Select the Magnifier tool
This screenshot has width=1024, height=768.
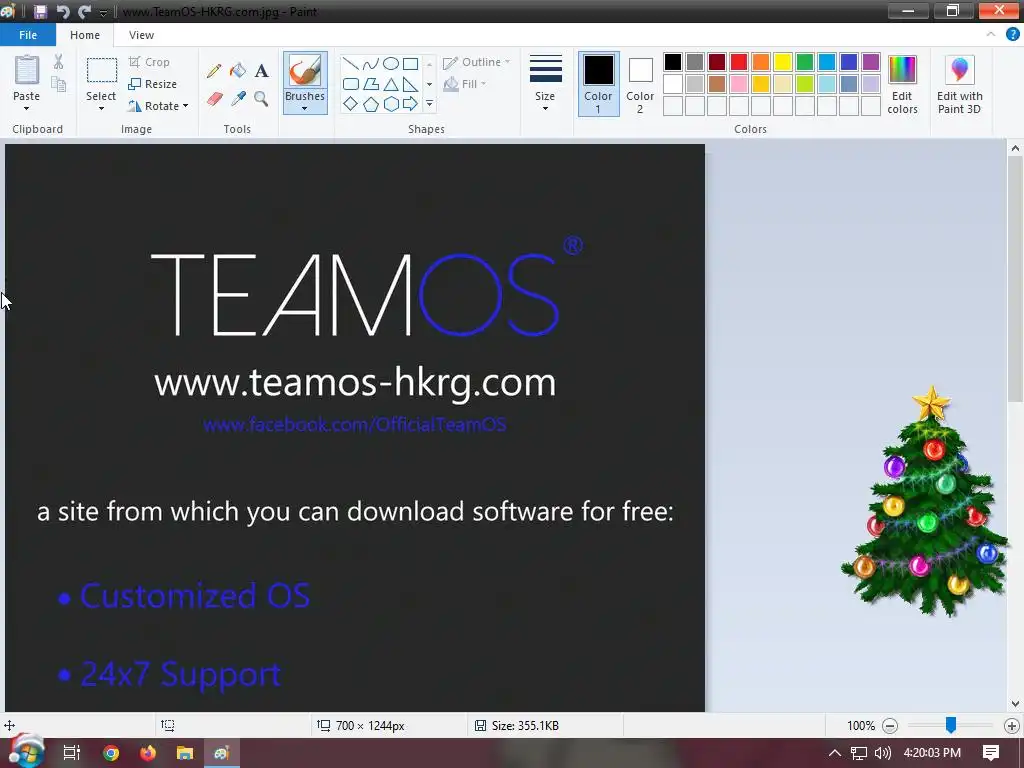(x=261, y=99)
